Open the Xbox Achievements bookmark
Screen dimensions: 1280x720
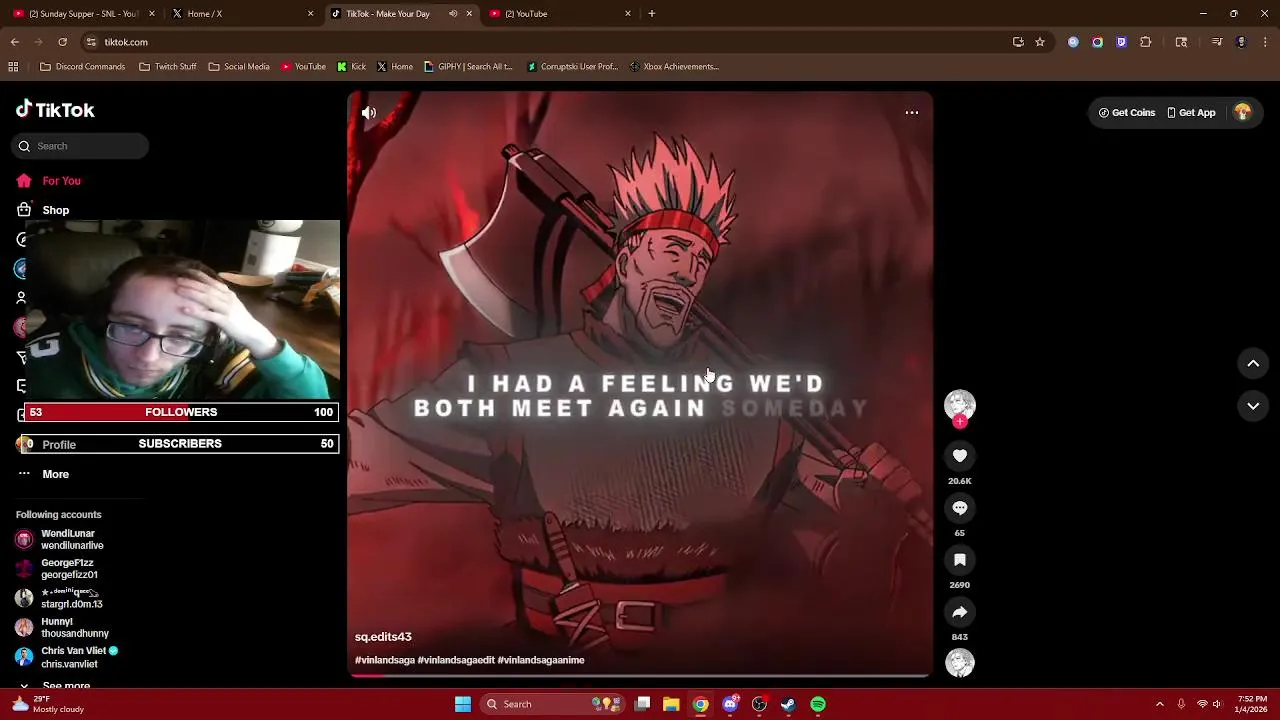point(674,67)
